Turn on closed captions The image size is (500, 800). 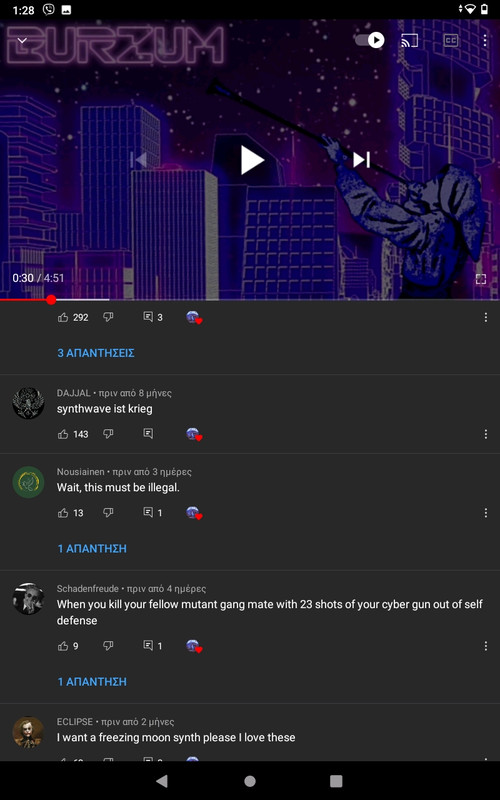tap(451, 40)
